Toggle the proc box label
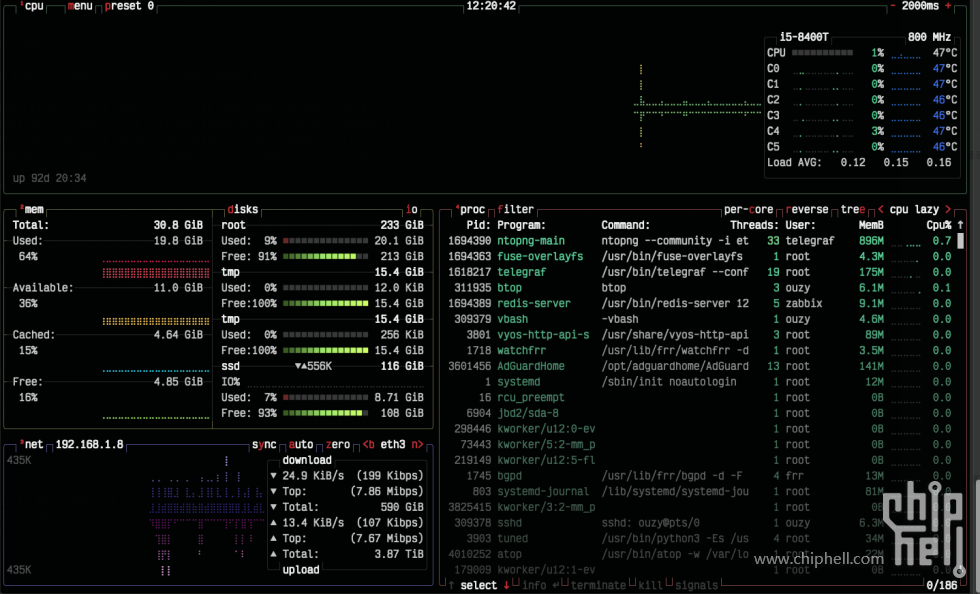980x594 pixels. click(x=470, y=209)
